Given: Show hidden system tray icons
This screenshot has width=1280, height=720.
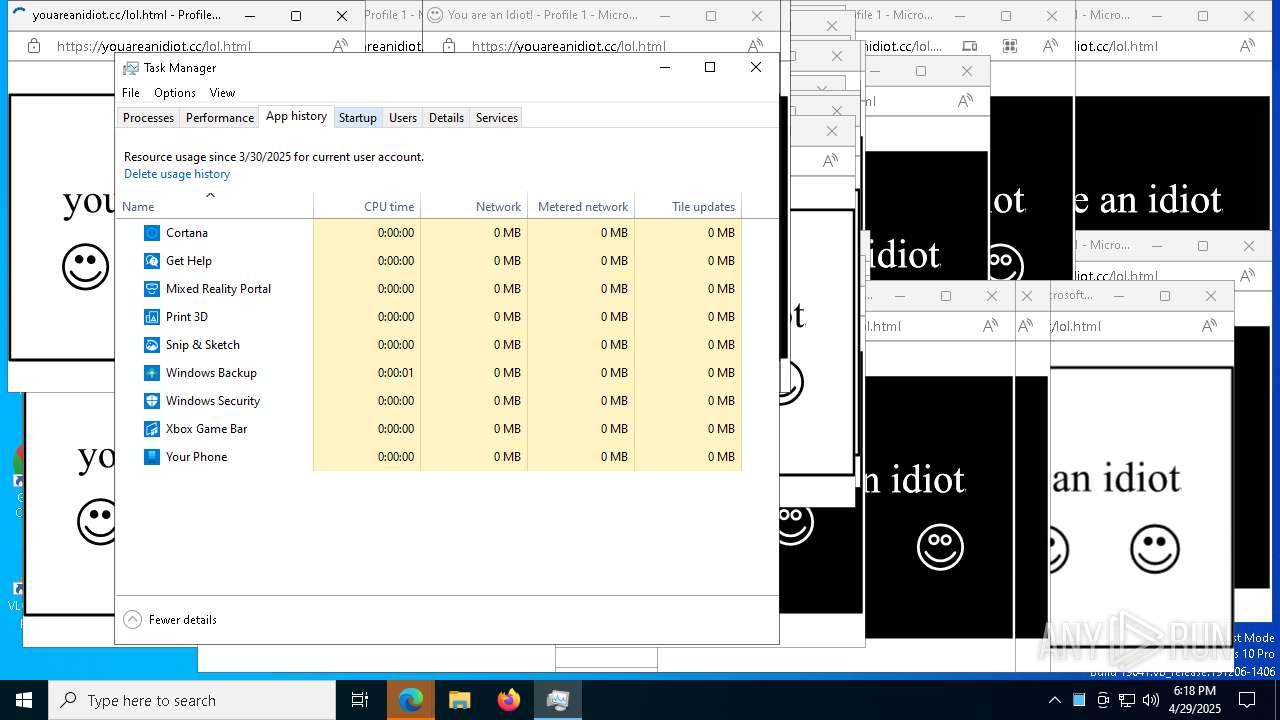Looking at the screenshot, I should 1054,700.
